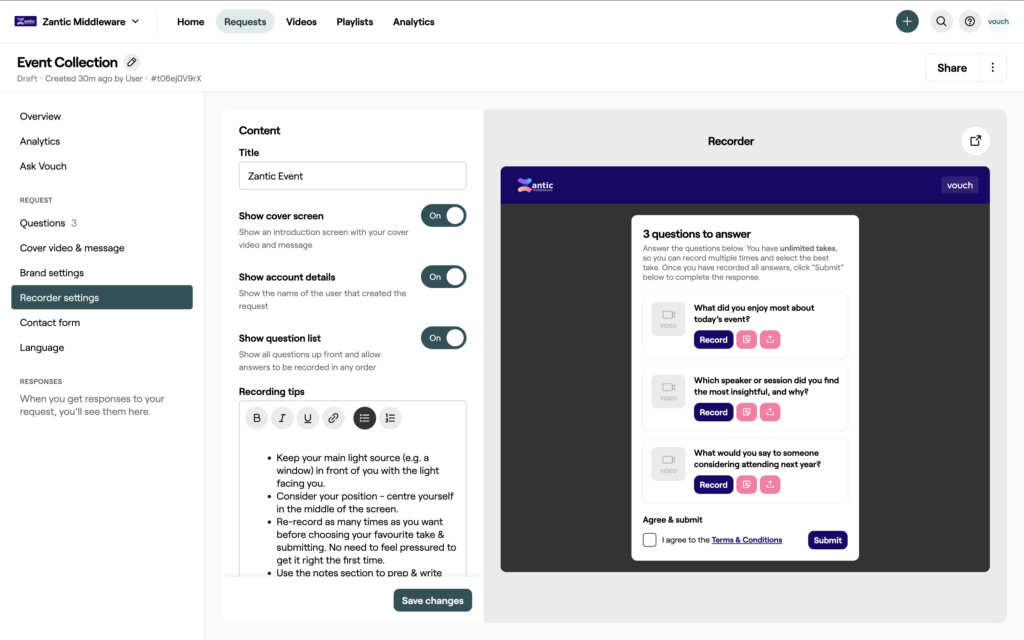Click the plus create button in header
Viewport: 1024px width, 640px height.
(x=906, y=22)
